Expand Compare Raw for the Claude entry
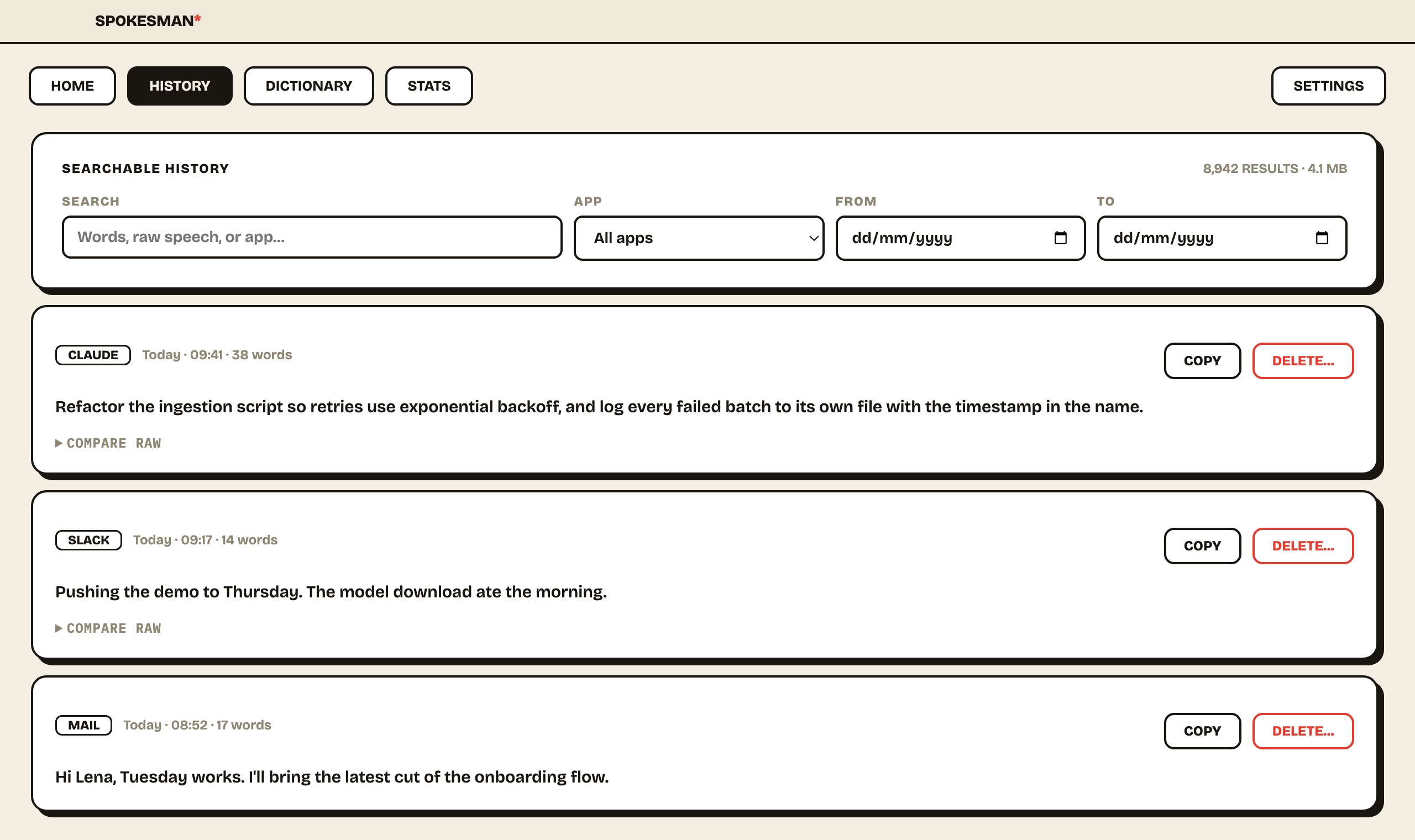The image size is (1415, 840). click(108, 443)
